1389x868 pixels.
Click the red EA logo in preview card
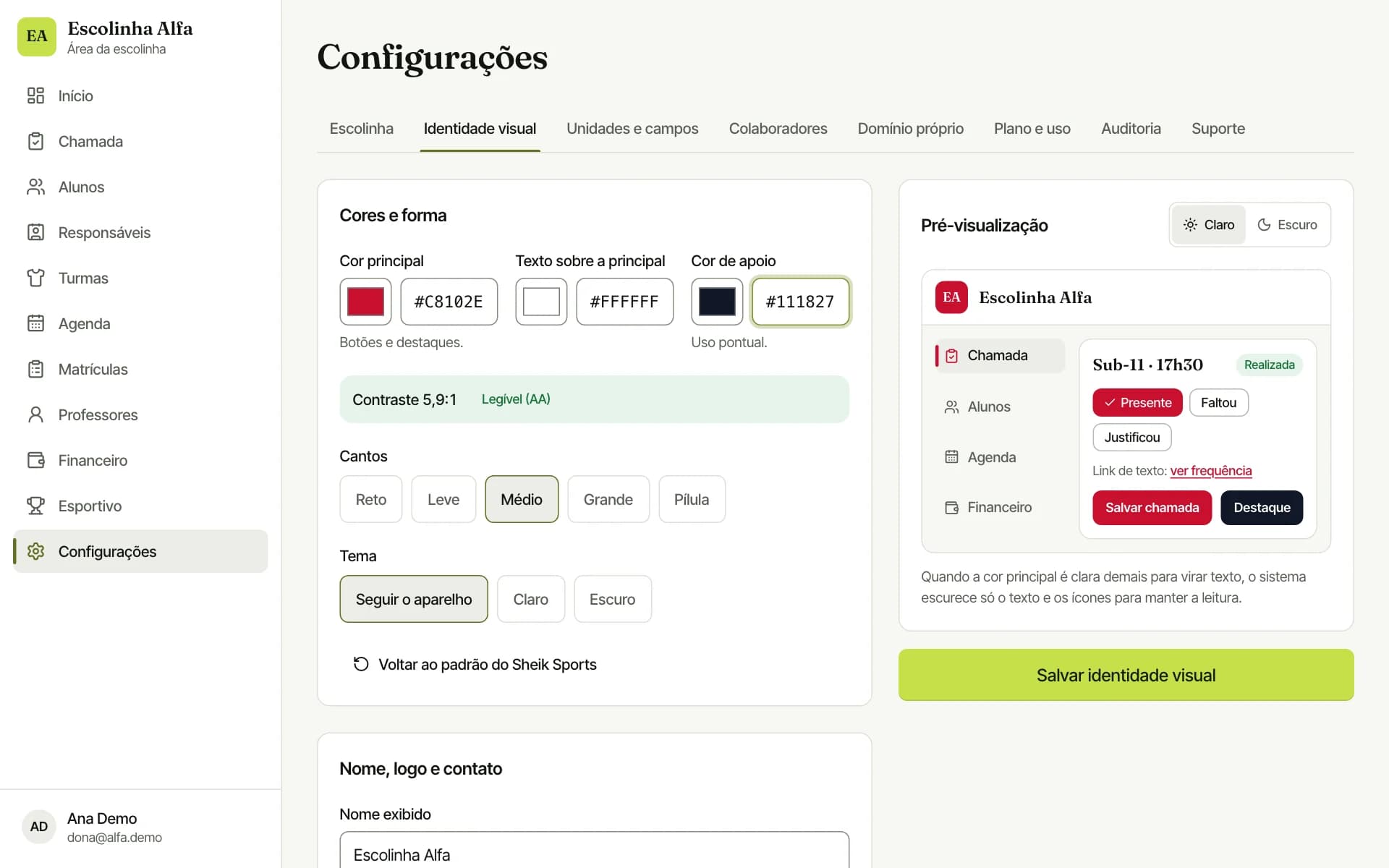[x=951, y=297]
